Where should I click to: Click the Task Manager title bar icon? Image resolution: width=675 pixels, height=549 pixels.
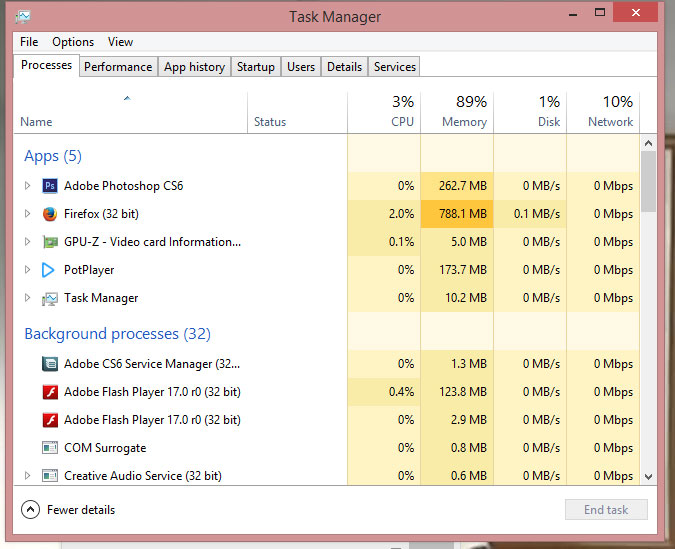tap(23, 16)
